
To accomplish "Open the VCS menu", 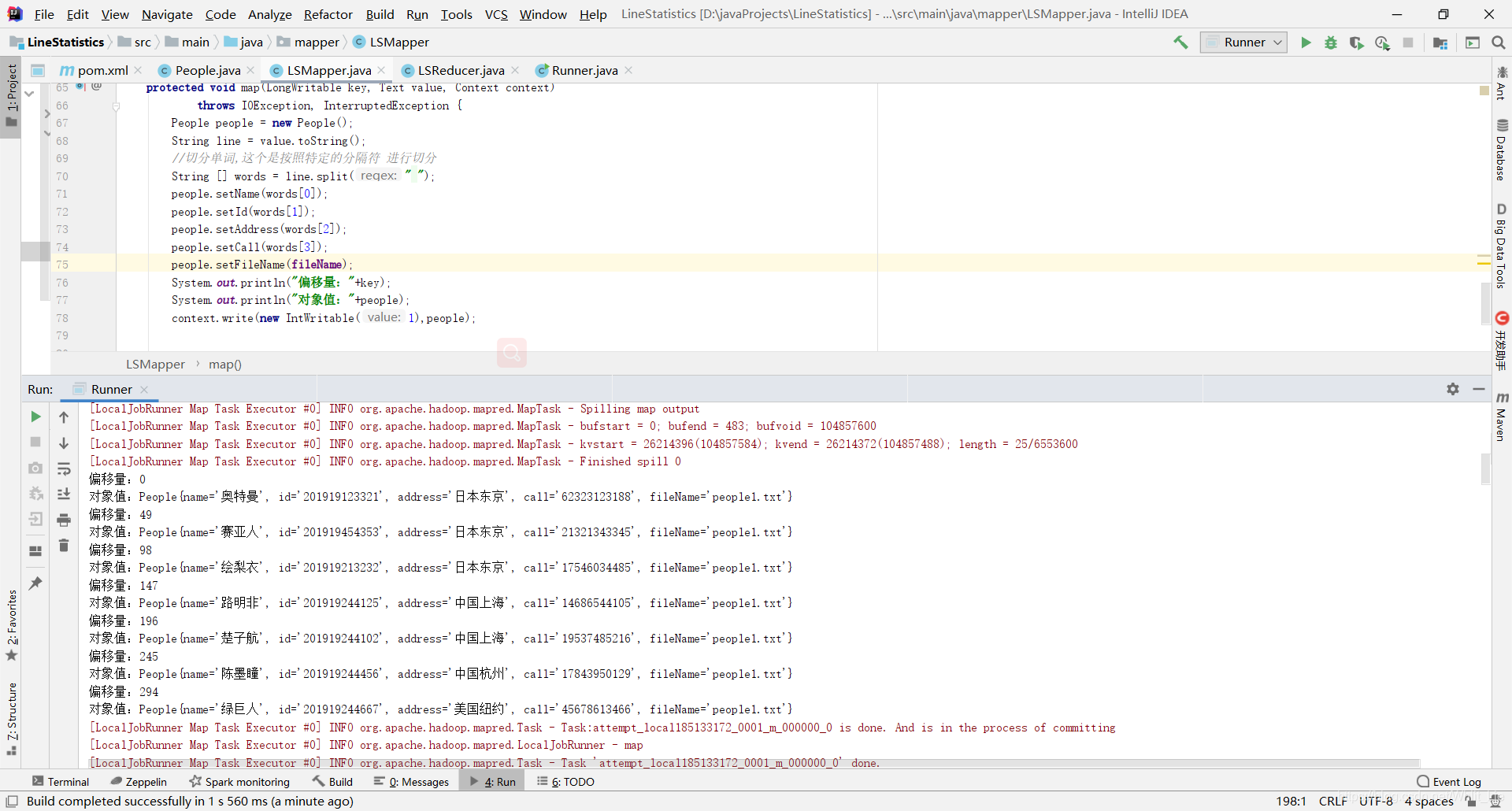I will [496, 14].
